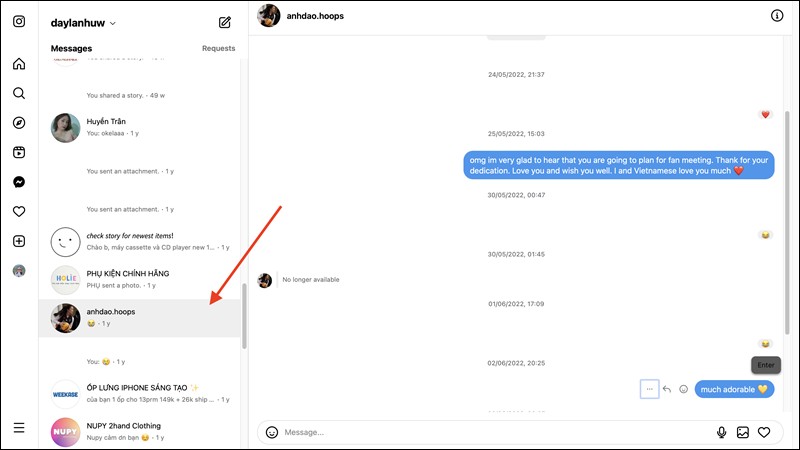
Task: Click the add photo icon in composer
Action: coord(743,432)
